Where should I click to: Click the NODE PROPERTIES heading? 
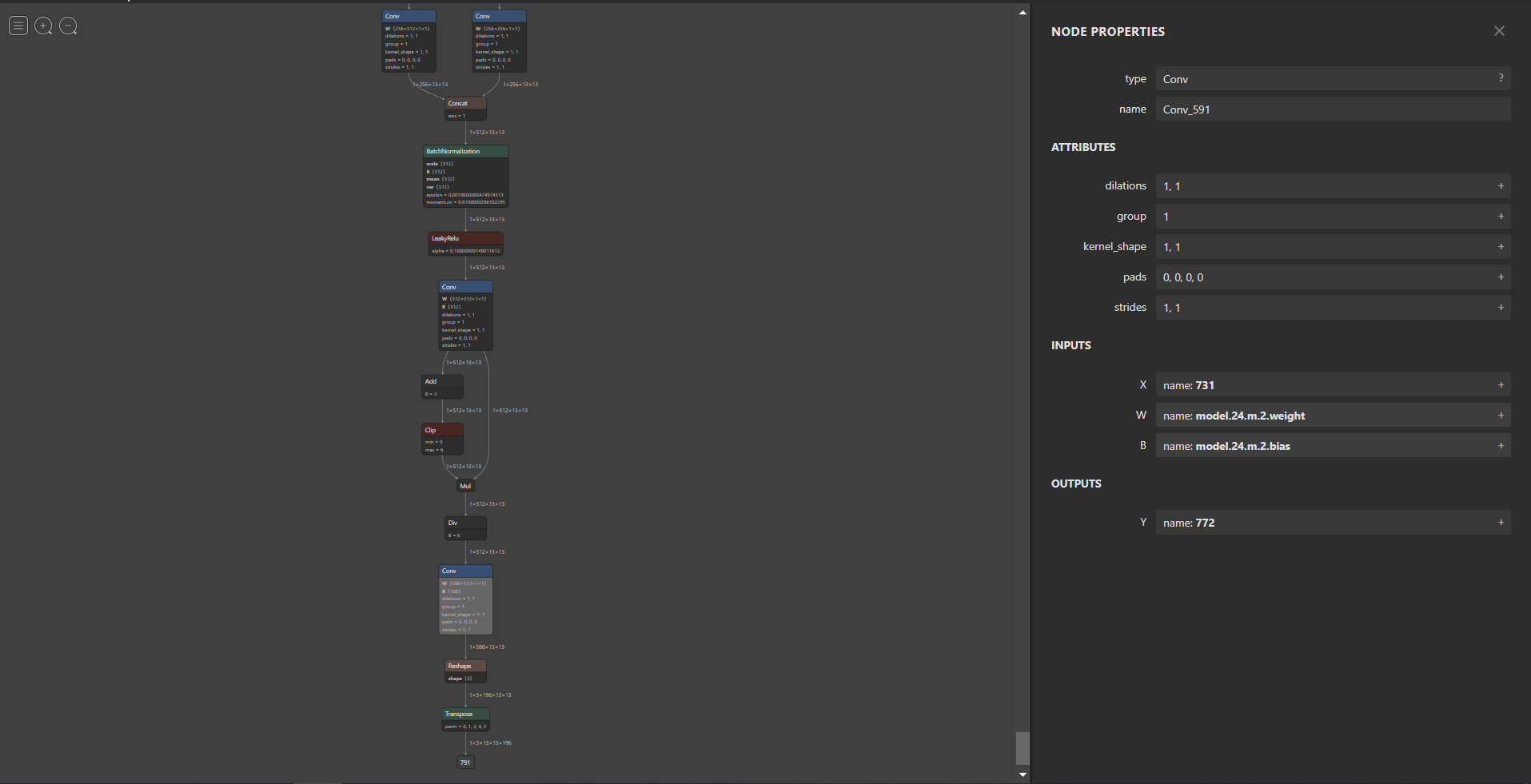(1108, 32)
